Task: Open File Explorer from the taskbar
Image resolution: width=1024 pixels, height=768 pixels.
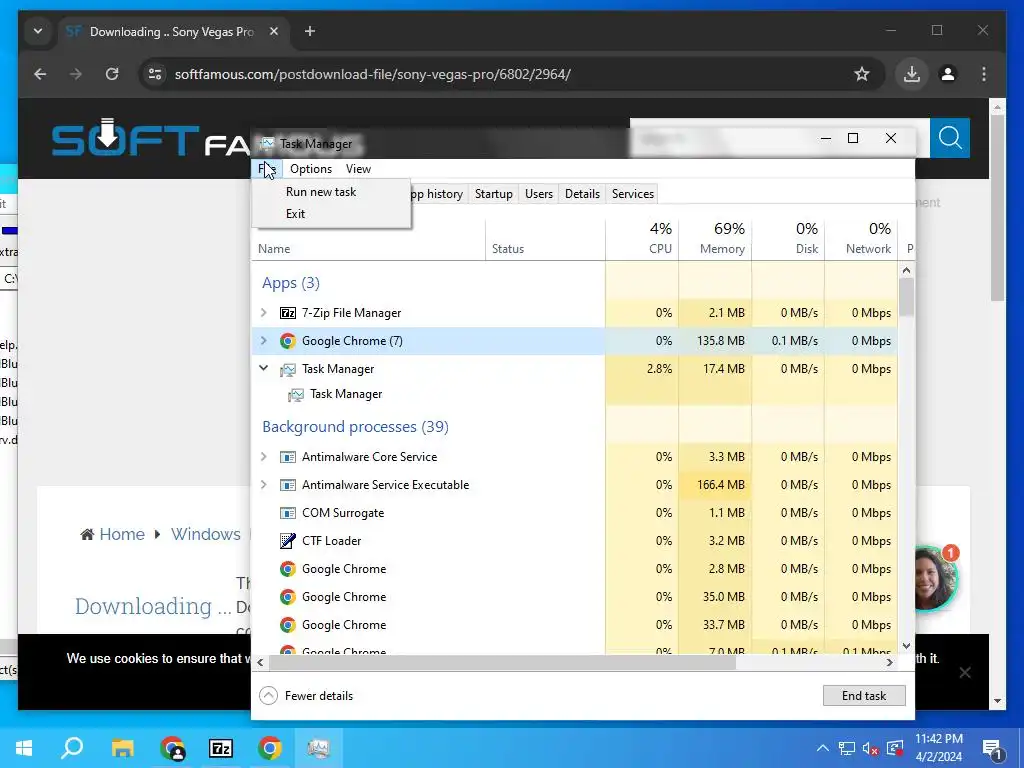Action: (x=122, y=748)
